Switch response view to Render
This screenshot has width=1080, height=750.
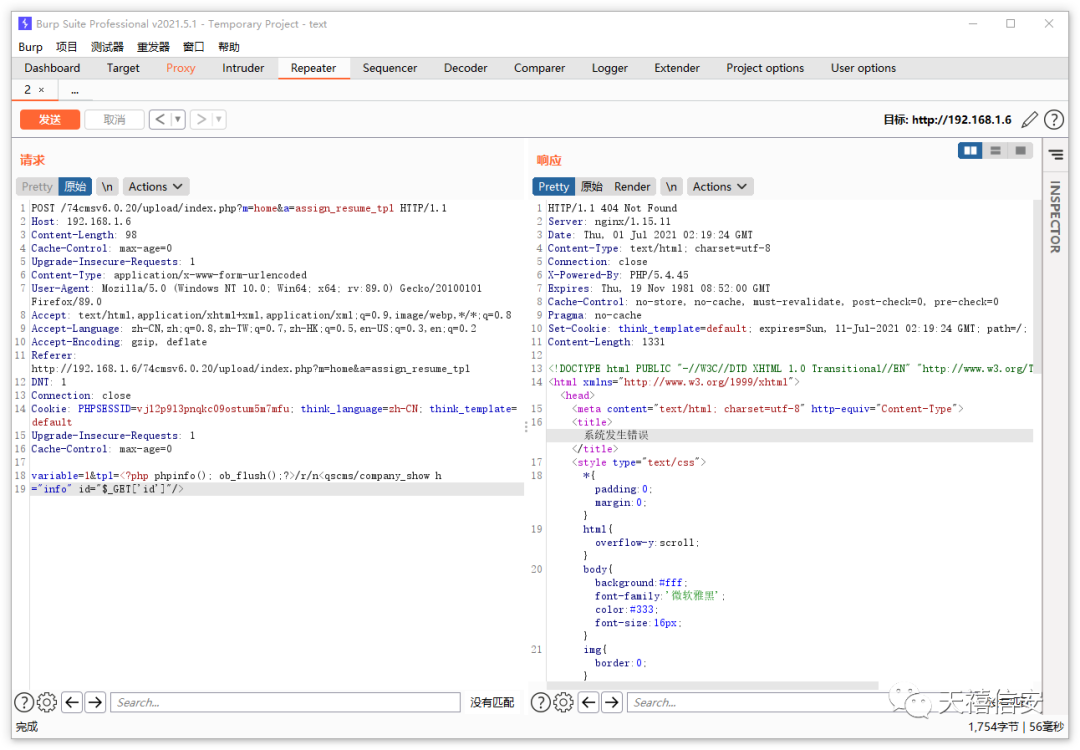(x=632, y=187)
